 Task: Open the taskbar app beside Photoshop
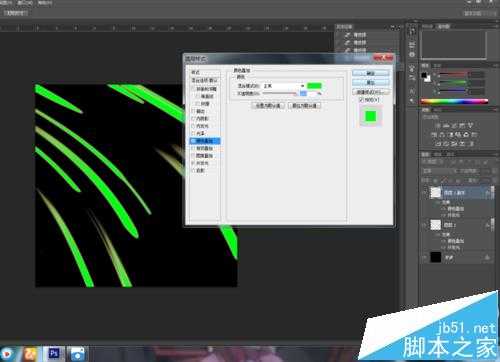pyautogui.click(x=77, y=354)
